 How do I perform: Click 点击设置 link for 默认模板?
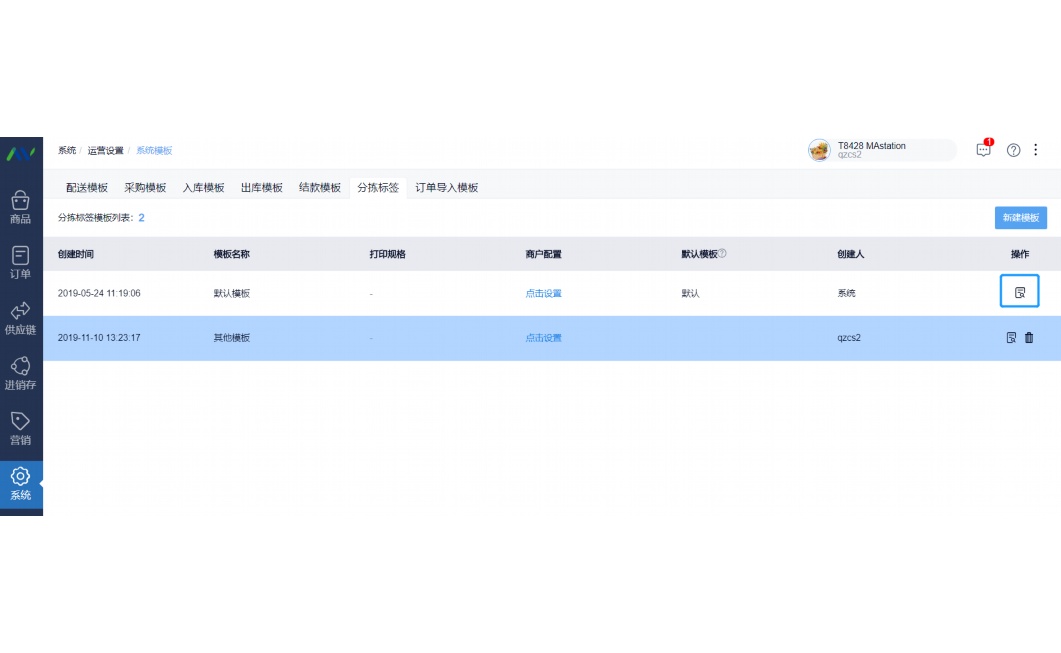coord(543,293)
